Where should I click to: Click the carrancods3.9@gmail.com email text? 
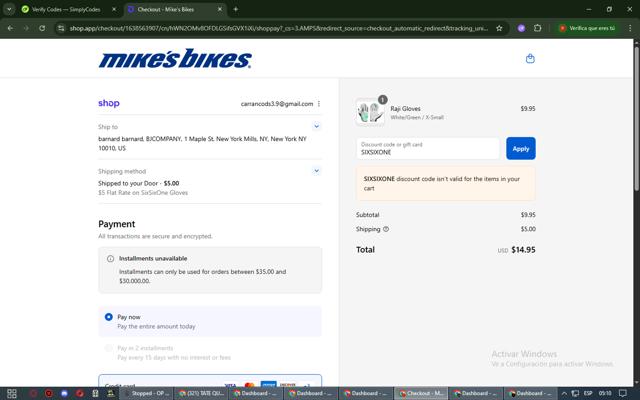[x=277, y=104]
